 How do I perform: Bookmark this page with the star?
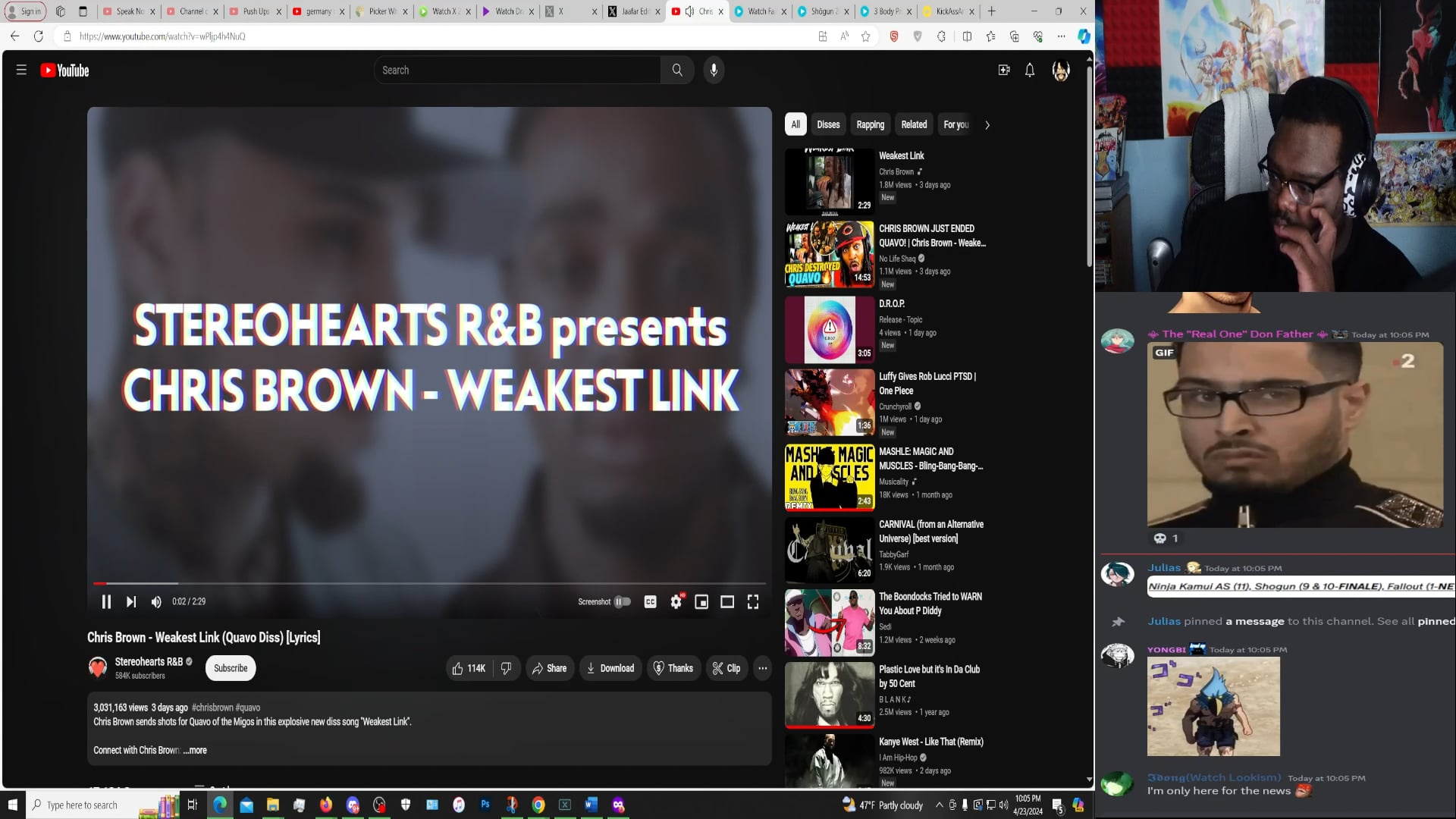(x=865, y=36)
